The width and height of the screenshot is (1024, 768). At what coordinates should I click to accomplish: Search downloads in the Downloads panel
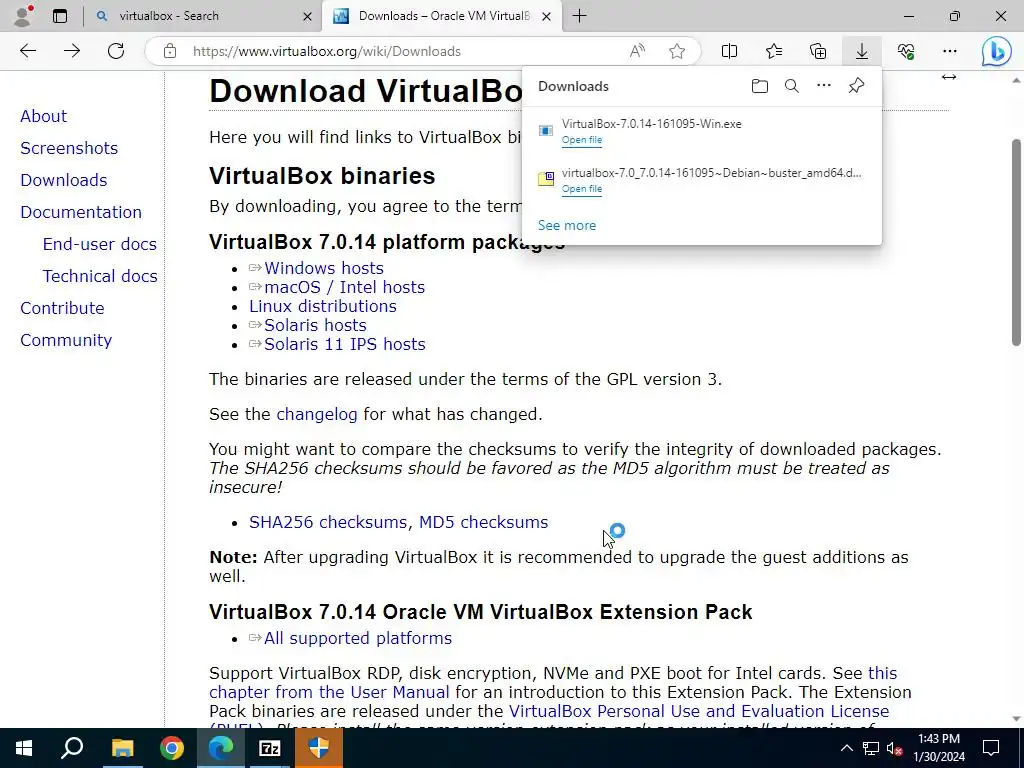[792, 86]
